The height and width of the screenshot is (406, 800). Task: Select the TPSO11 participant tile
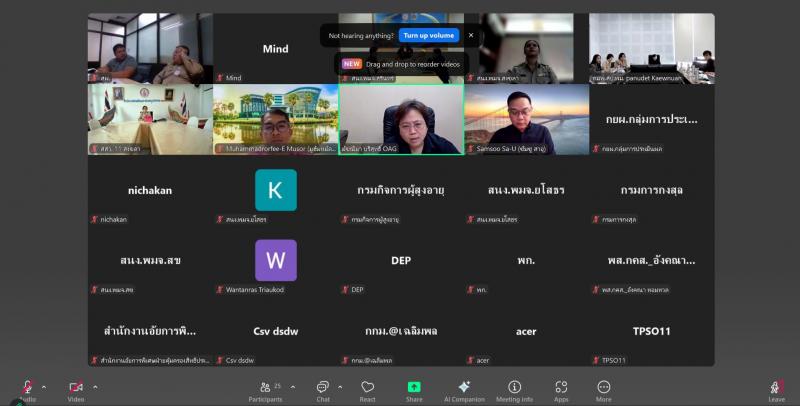(652, 331)
